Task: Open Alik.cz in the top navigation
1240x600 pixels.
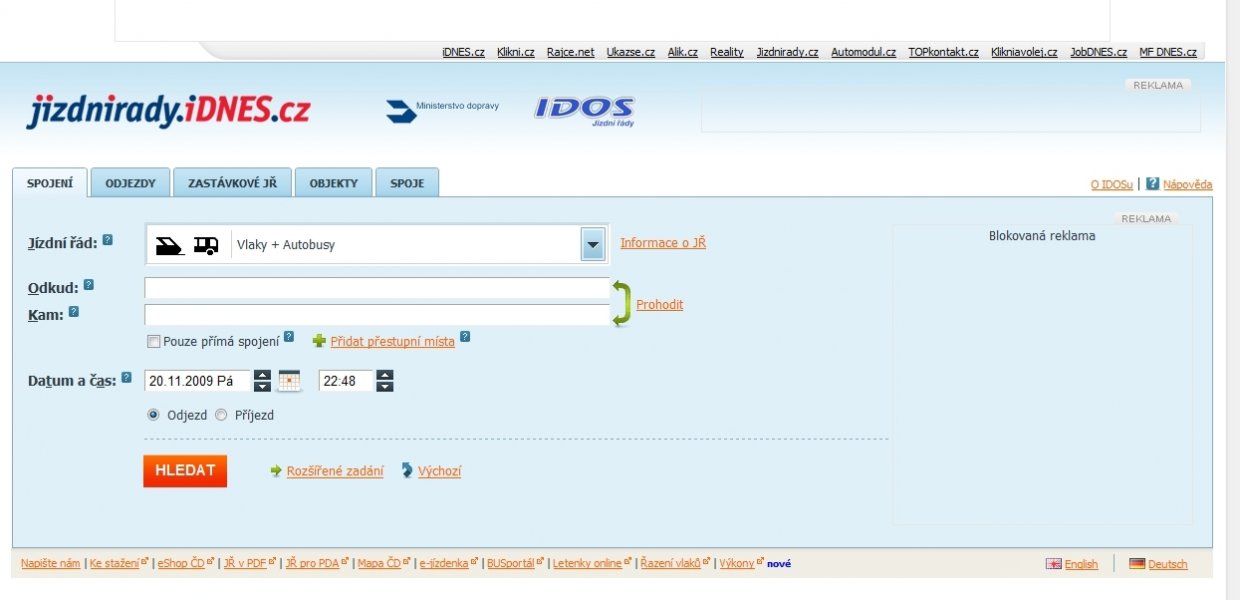Action: (683, 52)
